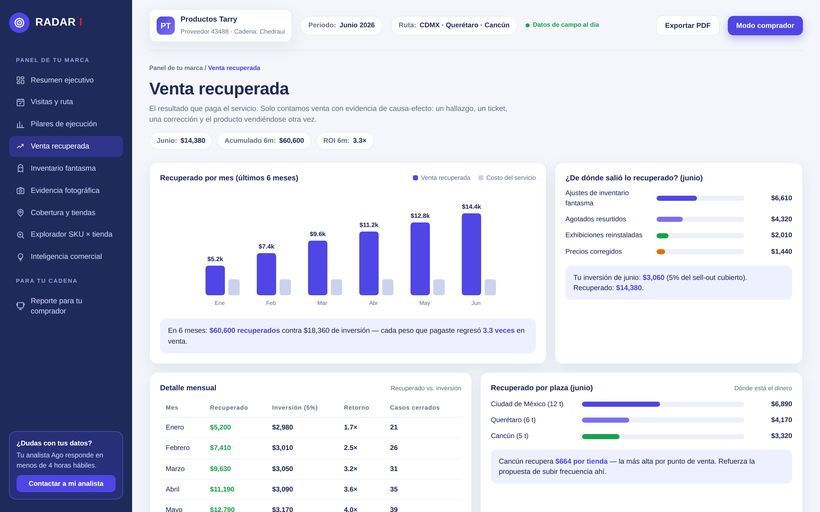Image resolution: width=820 pixels, height=512 pixels.
Task: Click the Casos cerrados column header
Action: coord(415,407)
